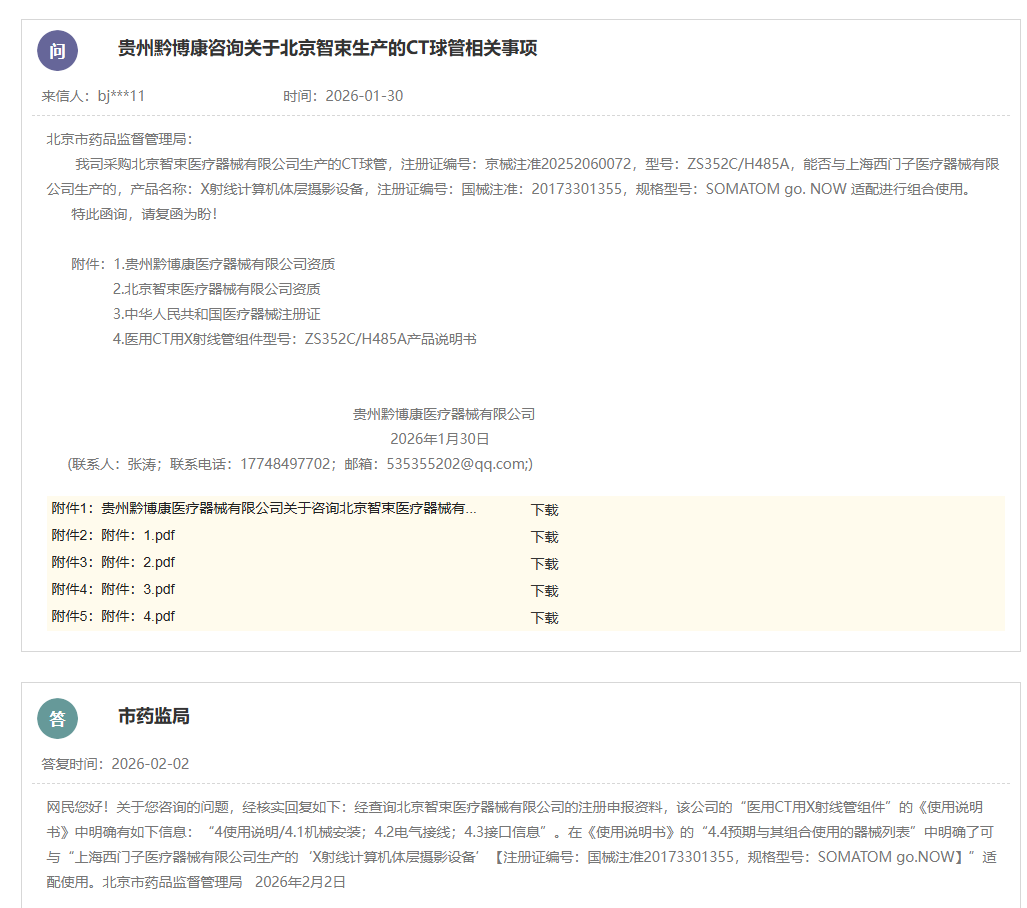Download the 附件2 file 1.pdf

coord(544,536)
